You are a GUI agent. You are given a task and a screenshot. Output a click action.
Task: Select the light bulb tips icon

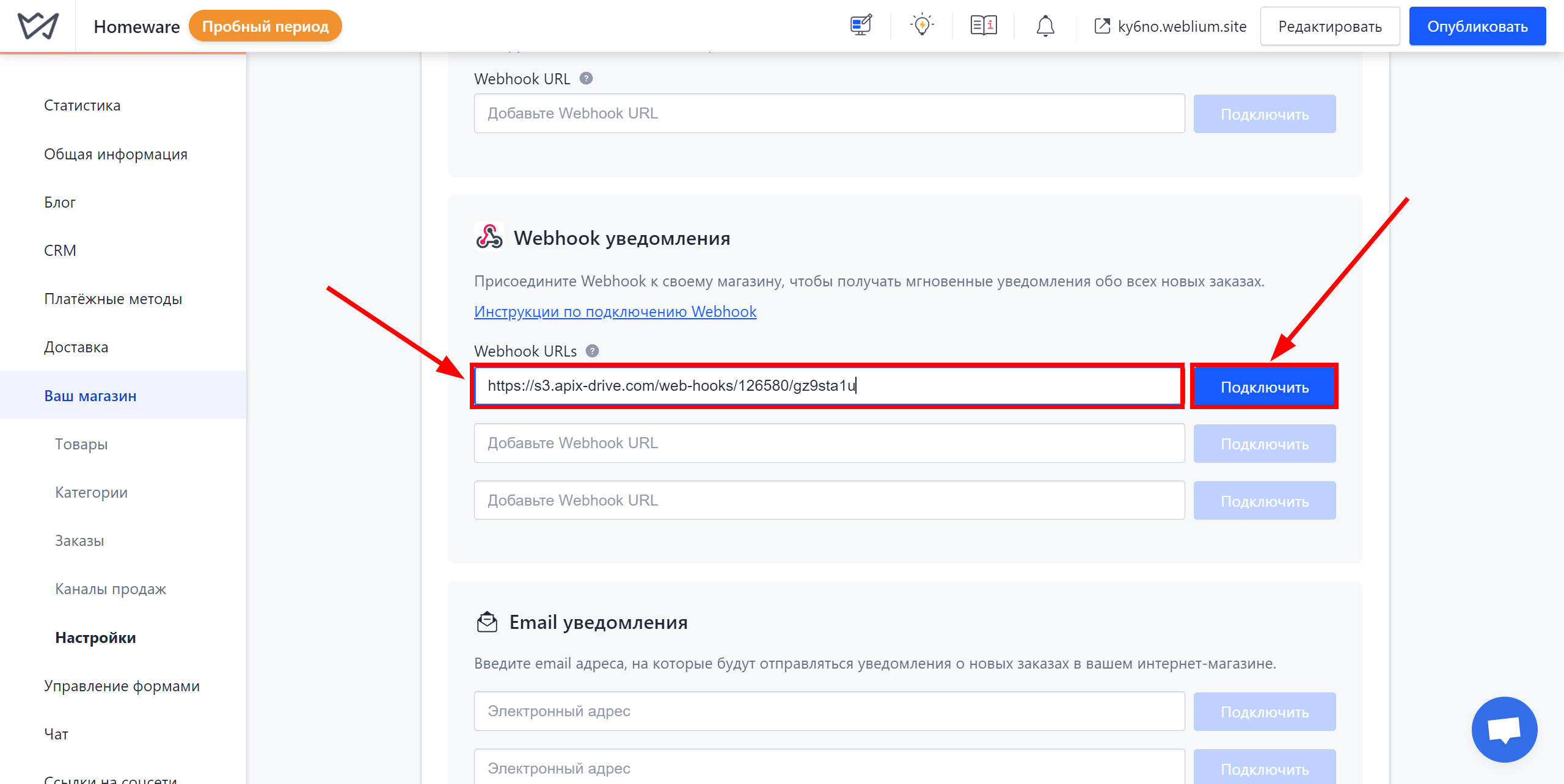click(921, 26)
